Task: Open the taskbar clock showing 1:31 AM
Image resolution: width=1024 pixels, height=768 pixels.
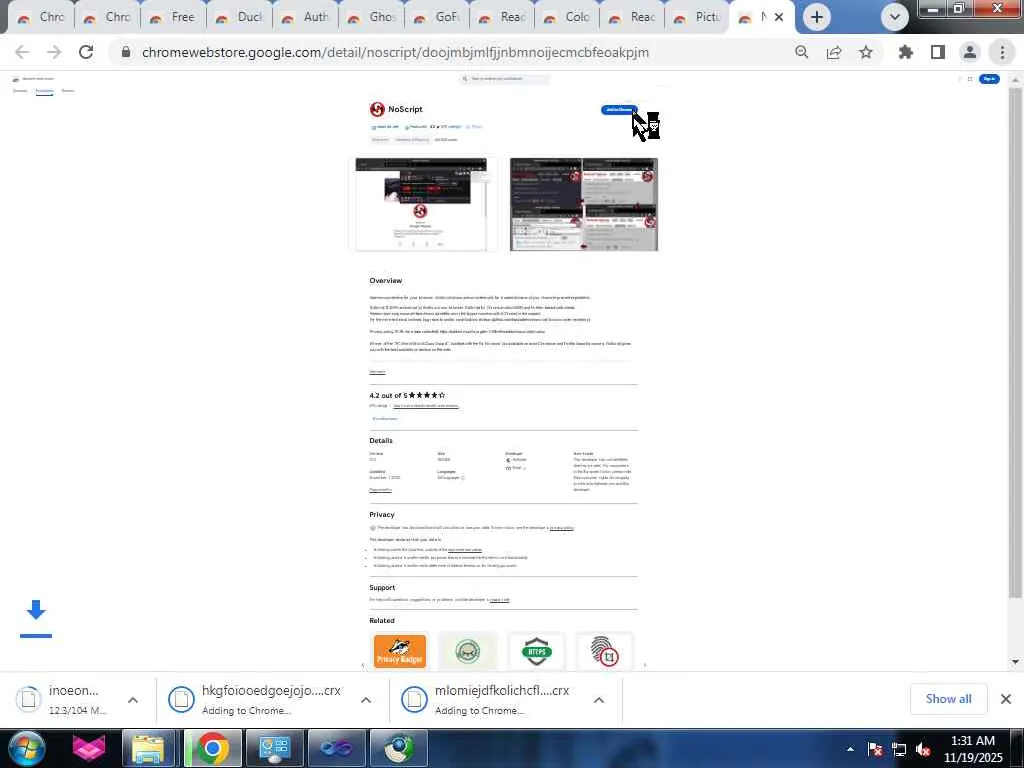Action: [973, 749]
